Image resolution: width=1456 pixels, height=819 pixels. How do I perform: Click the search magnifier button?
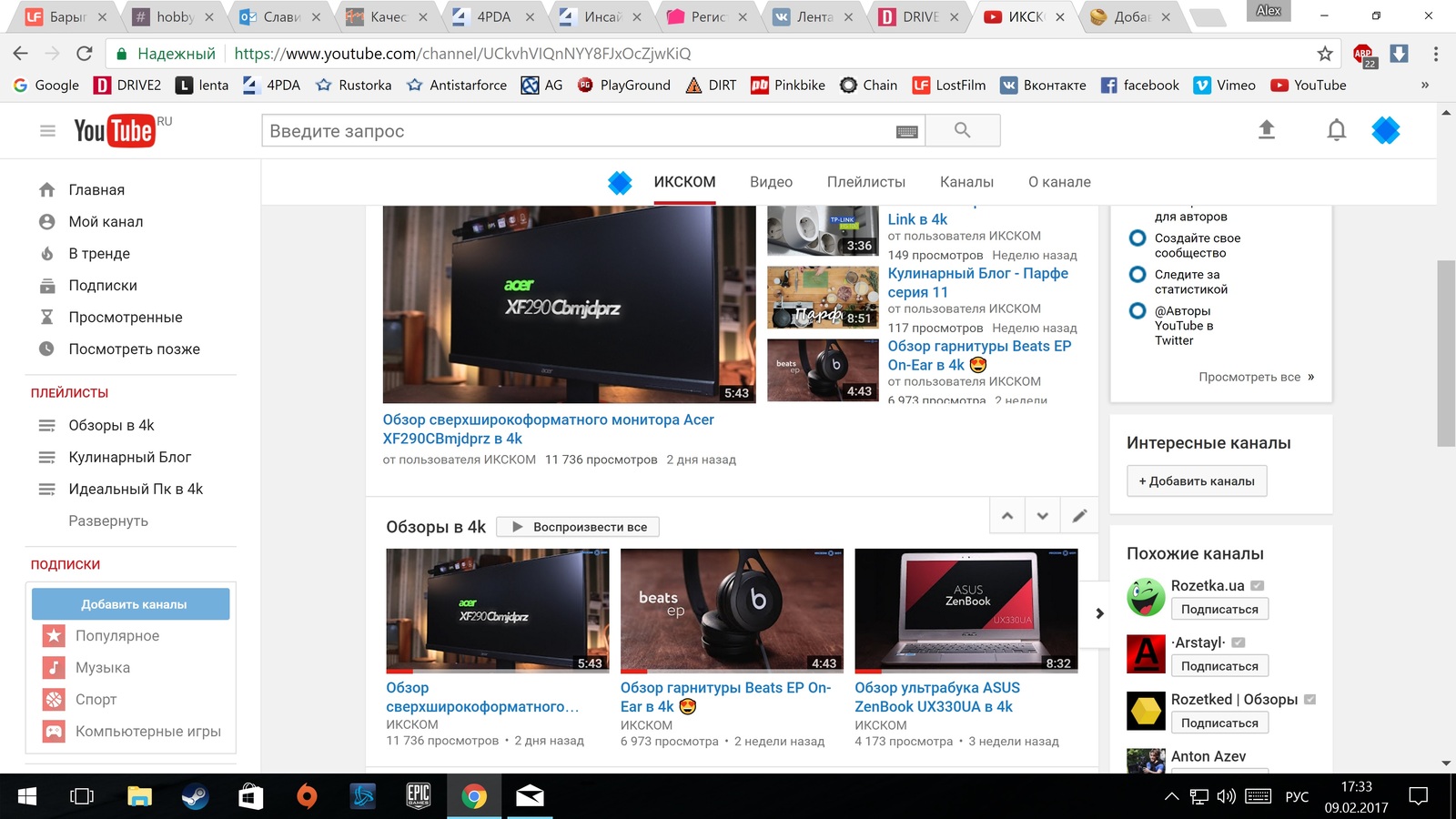tap(963, 130)
